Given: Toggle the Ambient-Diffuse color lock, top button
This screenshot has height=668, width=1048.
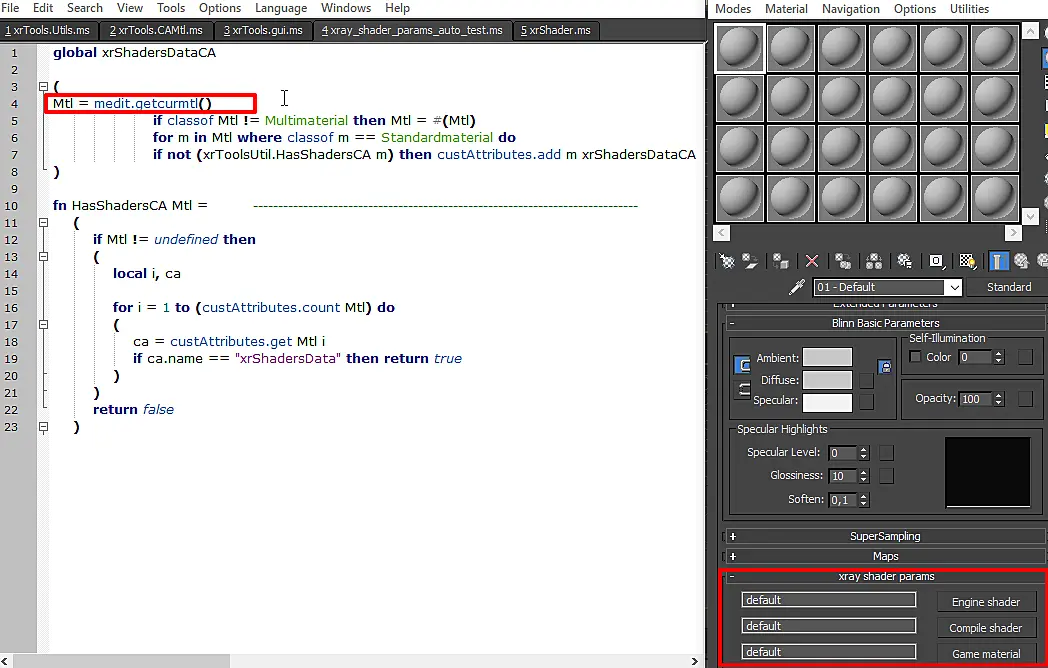Looking at the screenshot, I should [743, 364].
